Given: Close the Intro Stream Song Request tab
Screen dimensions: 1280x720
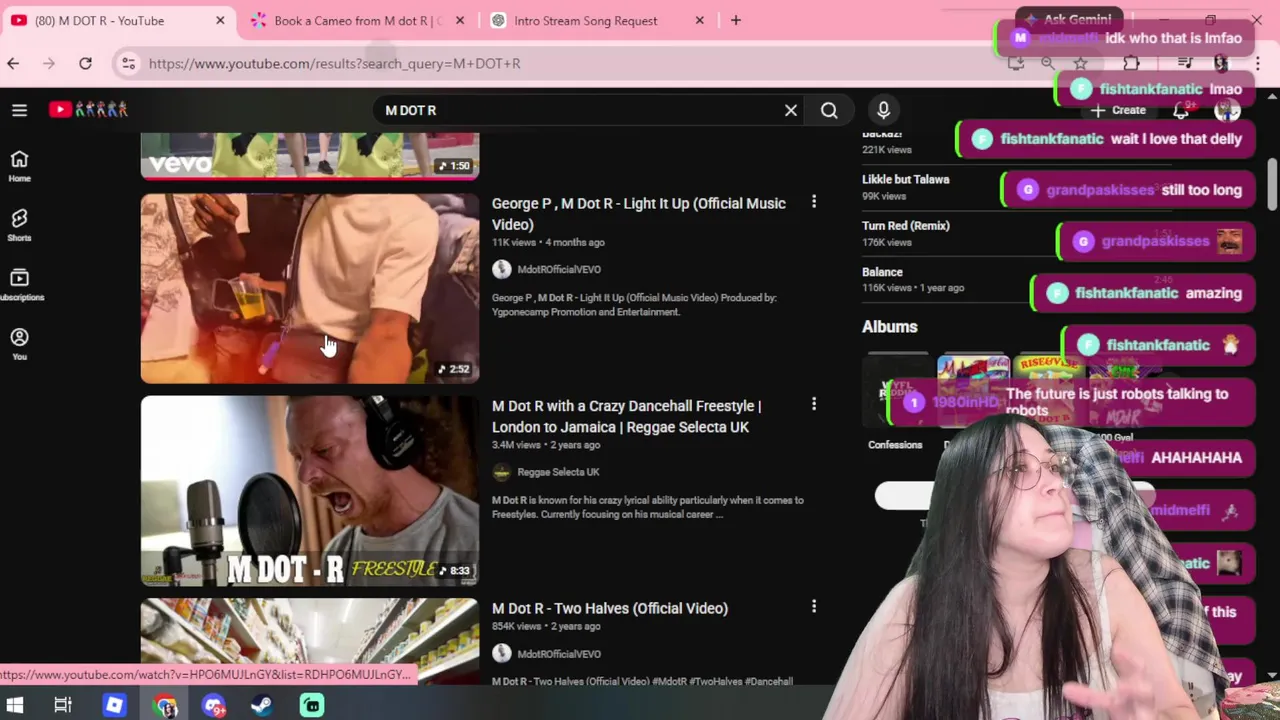Looking at the screenshot, I should [x=700, y=20].
